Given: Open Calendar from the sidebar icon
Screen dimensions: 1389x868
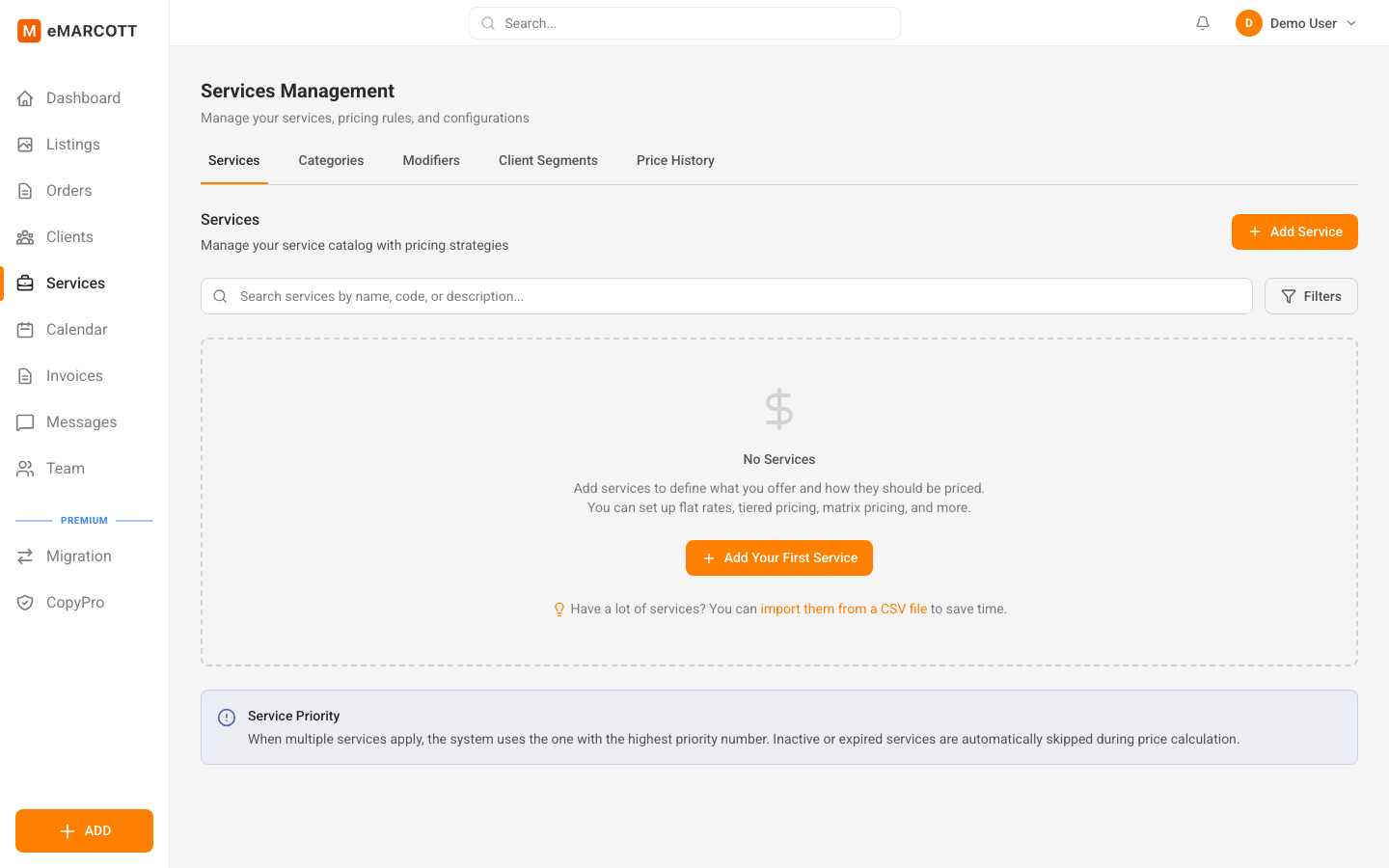Looking at the screenshot, I should point(26,330).
